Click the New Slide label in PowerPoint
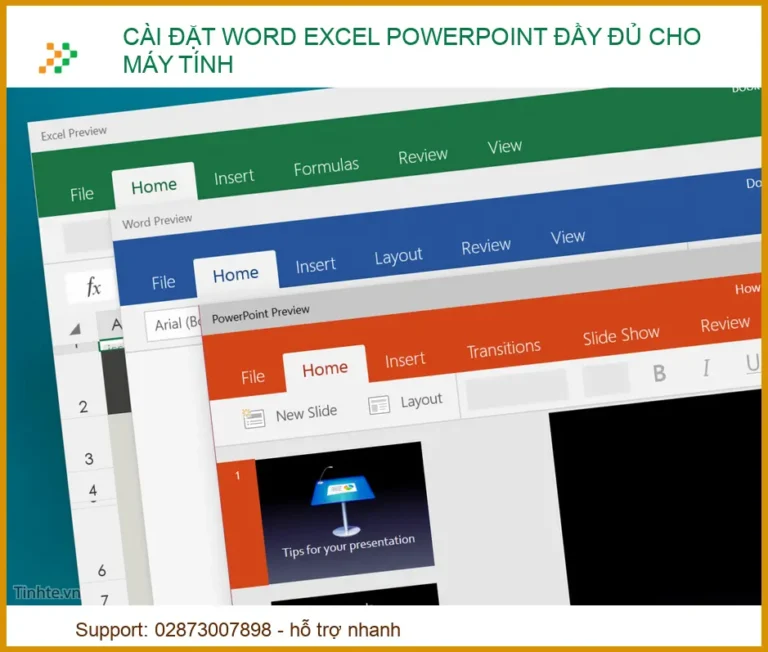The width and height of the screenshot is (768, 652). coord(306,413)
